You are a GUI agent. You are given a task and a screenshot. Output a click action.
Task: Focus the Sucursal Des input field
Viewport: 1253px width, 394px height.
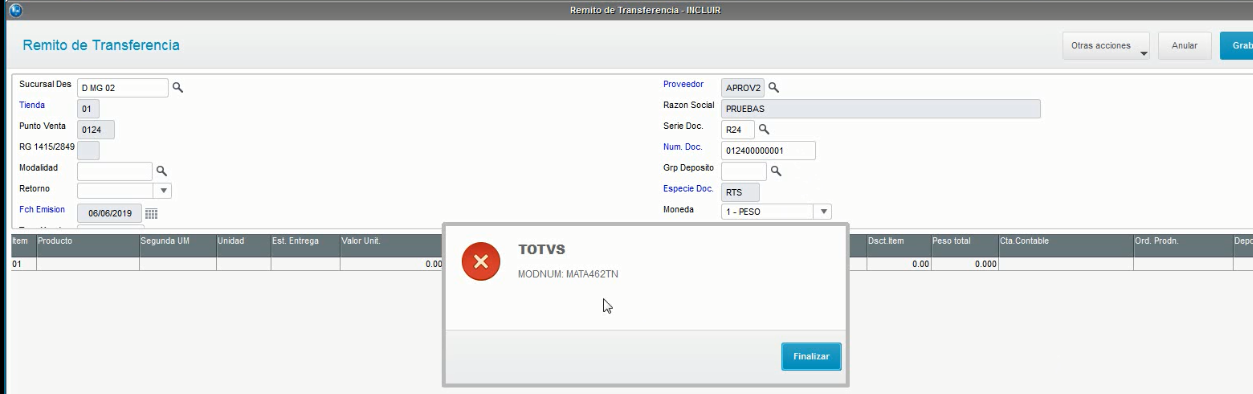pos(123,88)
